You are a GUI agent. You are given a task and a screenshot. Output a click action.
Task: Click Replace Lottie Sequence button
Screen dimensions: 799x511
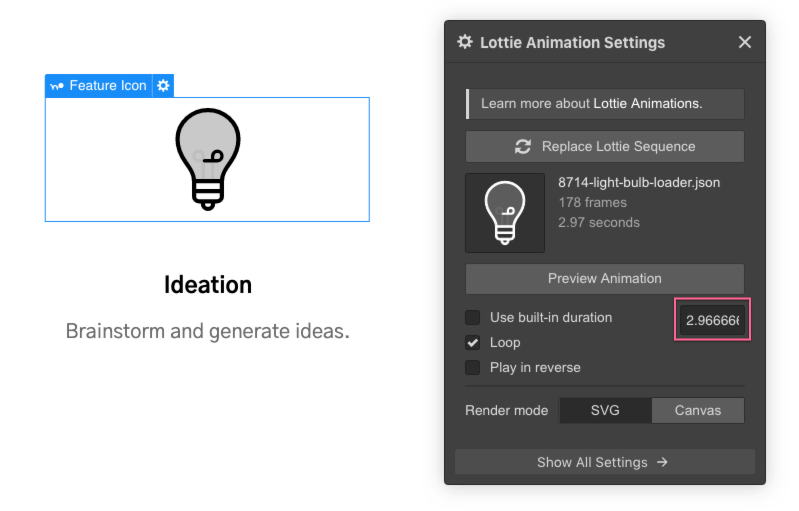point(605,146)
